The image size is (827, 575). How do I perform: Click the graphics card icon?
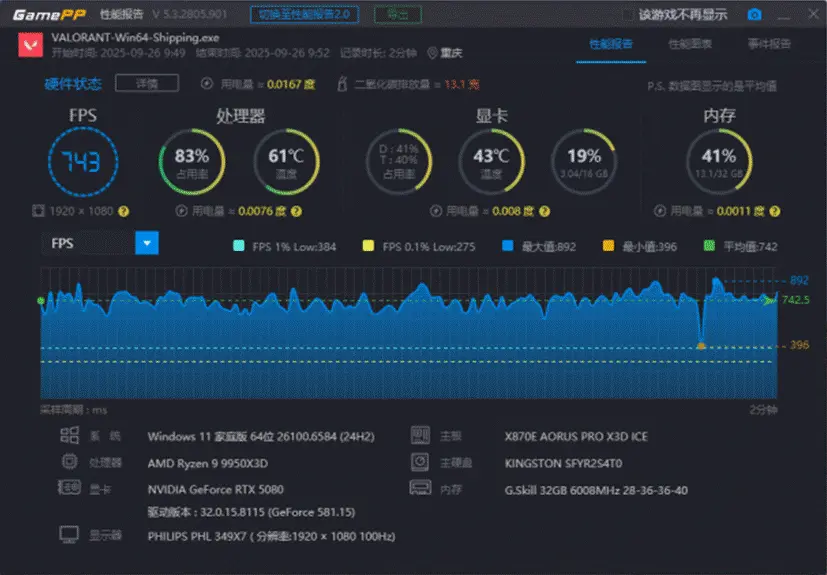tap(69, 487)
